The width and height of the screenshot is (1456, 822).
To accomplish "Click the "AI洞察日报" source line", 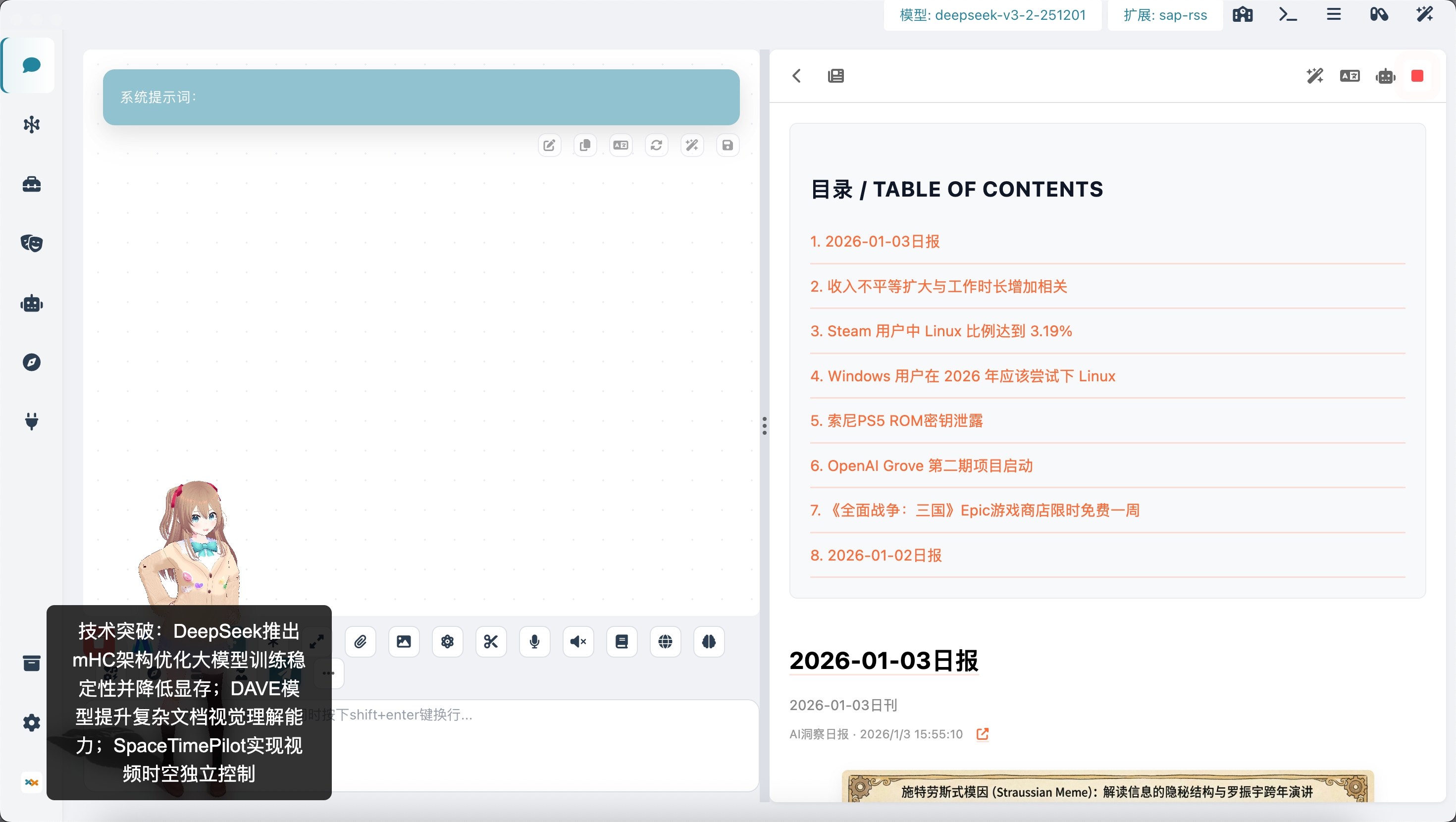I will [876, 734].
